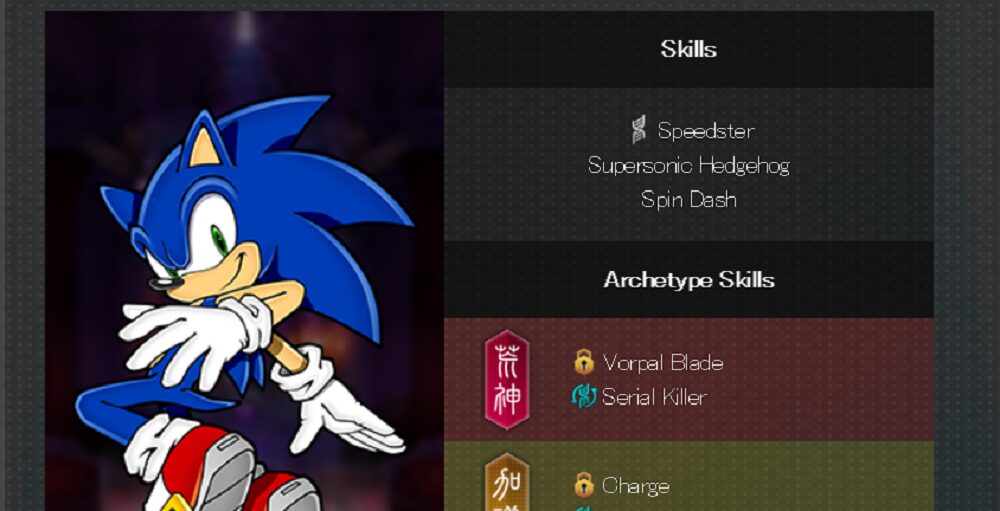Click the DNA icon beside Speedster

tap(638, 130)
